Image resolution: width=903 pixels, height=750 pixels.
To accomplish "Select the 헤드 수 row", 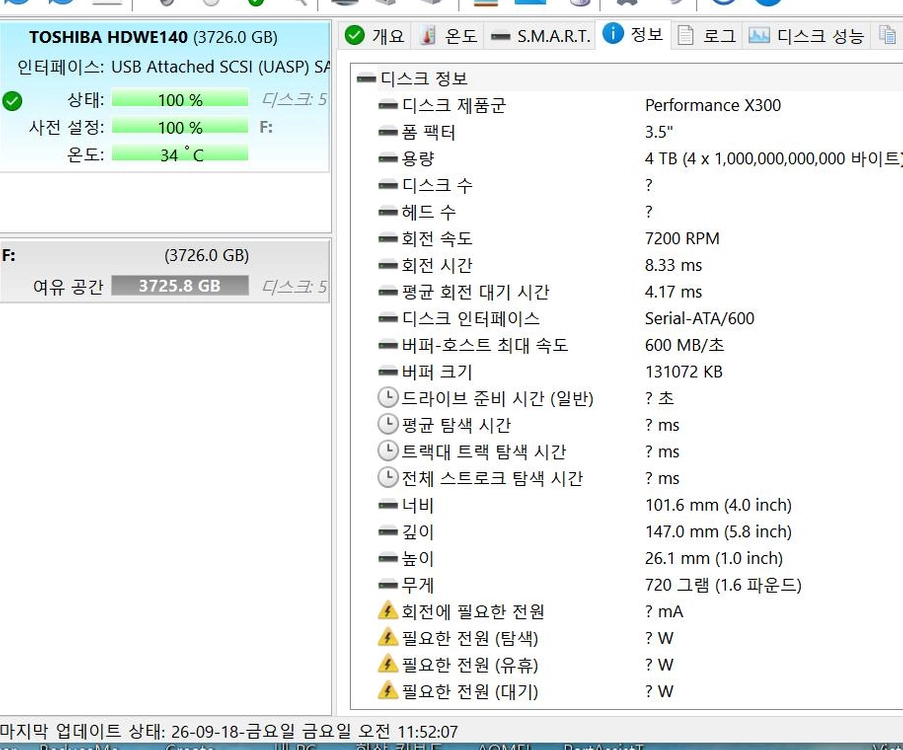I will pyautogui.click(x=428, y=212).
